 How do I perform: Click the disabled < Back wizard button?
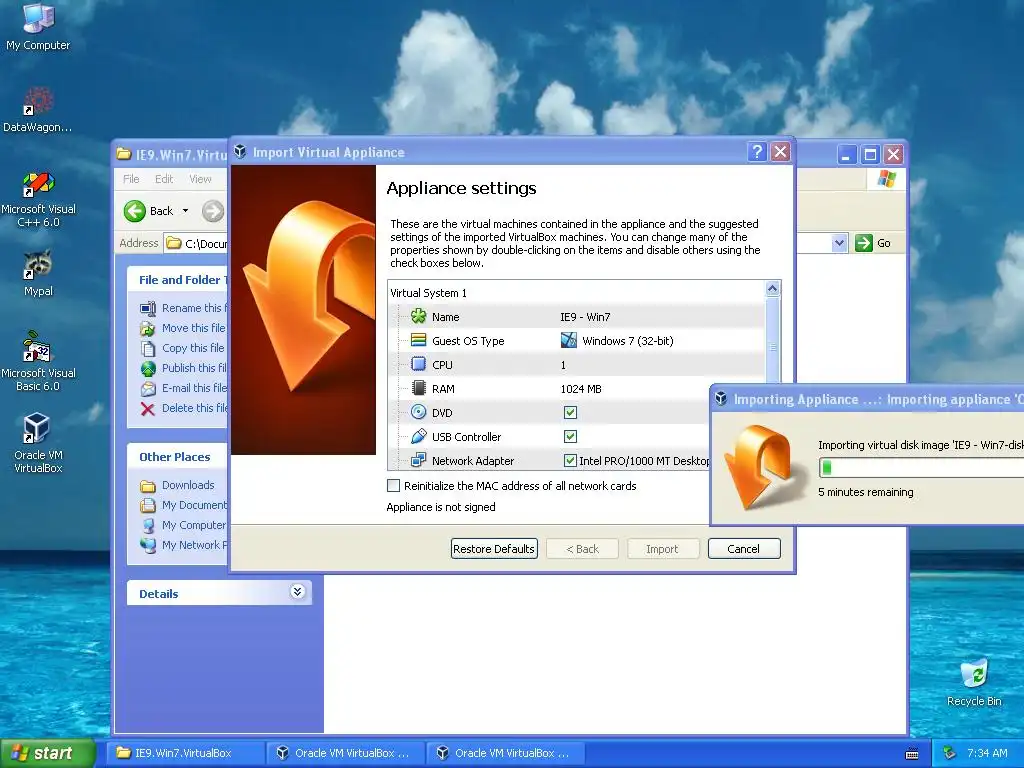pos(582,549)
